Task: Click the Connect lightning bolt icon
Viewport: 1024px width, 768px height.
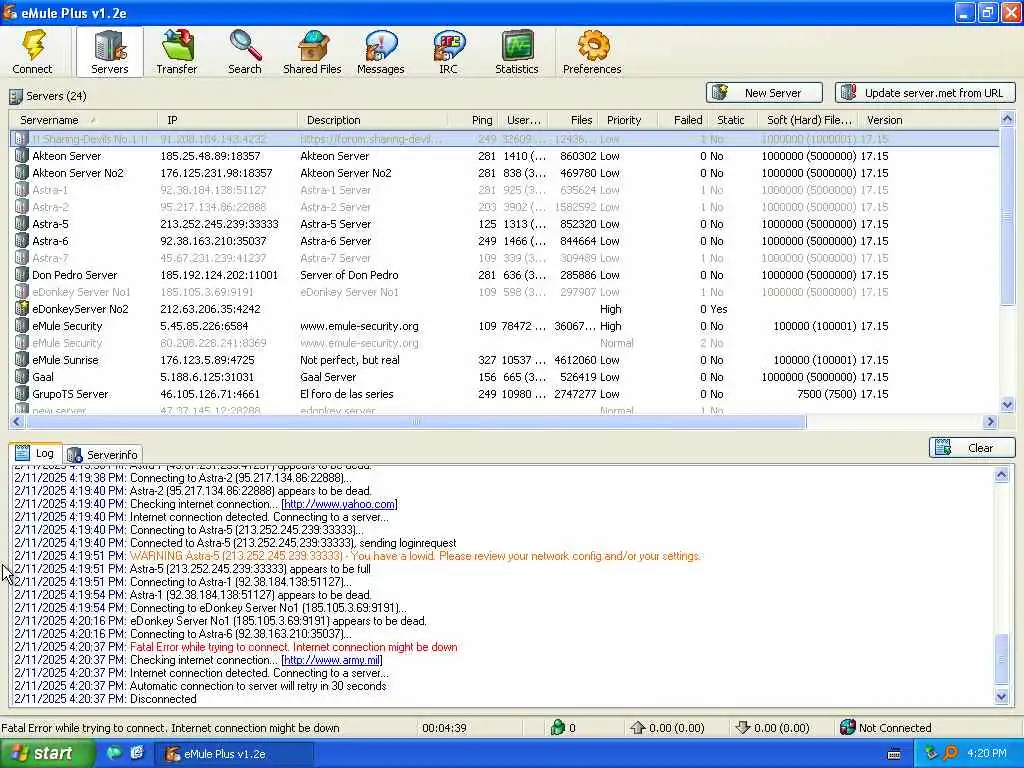Action: 33,46
